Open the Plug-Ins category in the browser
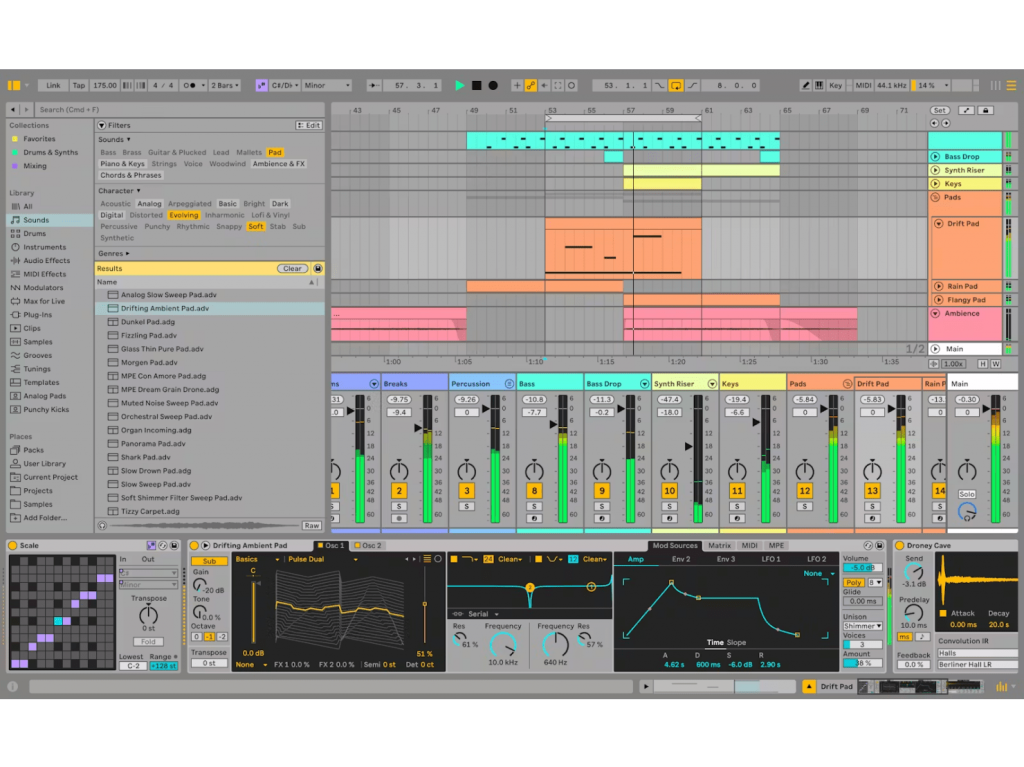Viewport: 1024px width, 767px height. pyautogui.click(x=38, y=314)
